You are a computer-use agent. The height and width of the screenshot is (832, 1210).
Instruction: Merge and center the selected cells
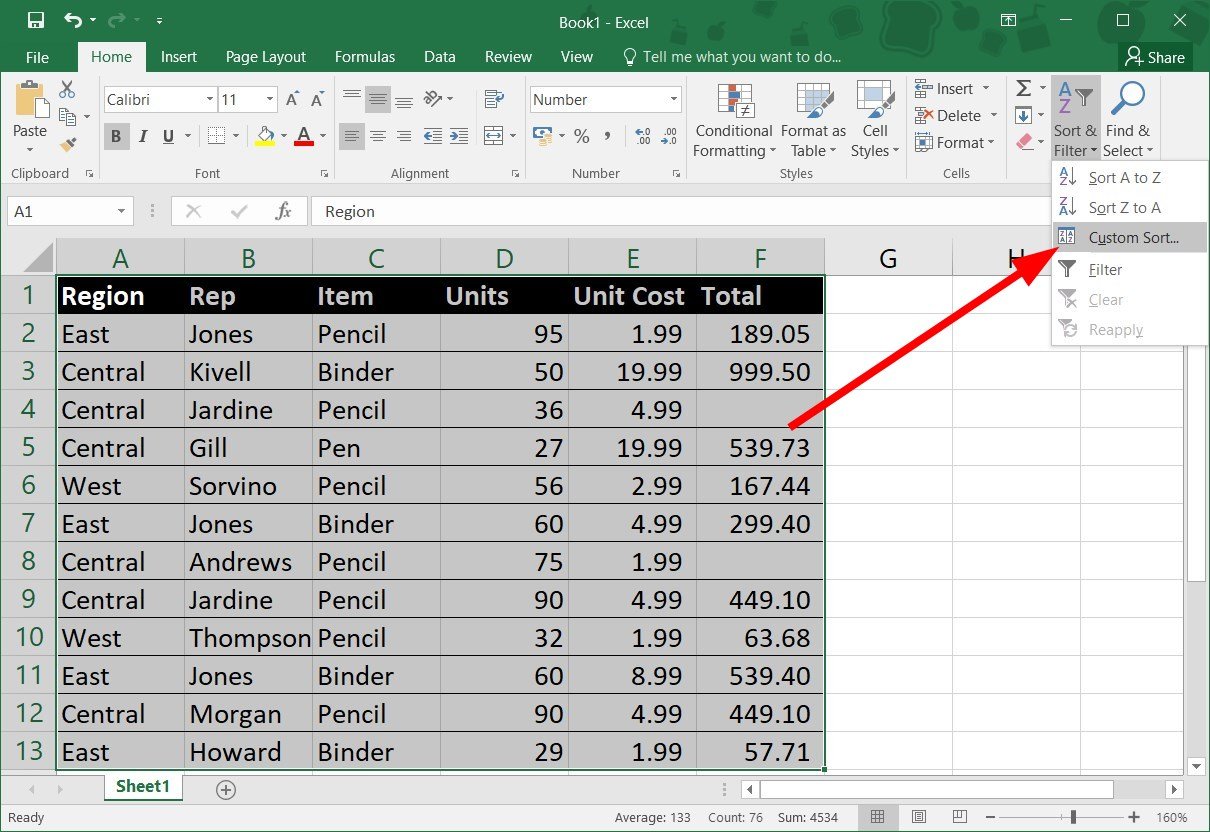493,136
